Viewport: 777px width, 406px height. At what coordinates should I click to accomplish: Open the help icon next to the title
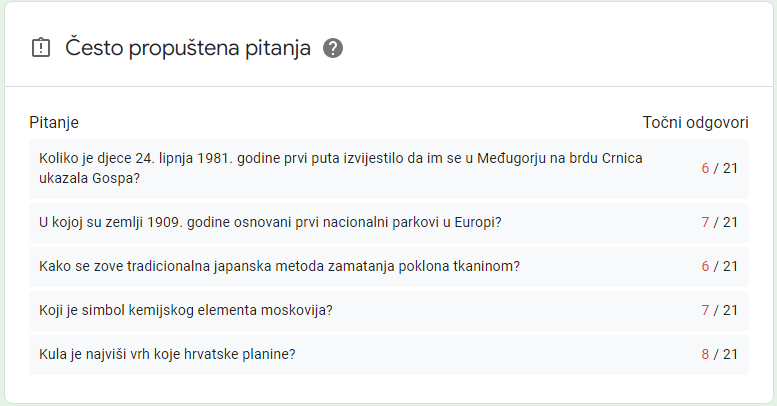click(x=333, y=48)
